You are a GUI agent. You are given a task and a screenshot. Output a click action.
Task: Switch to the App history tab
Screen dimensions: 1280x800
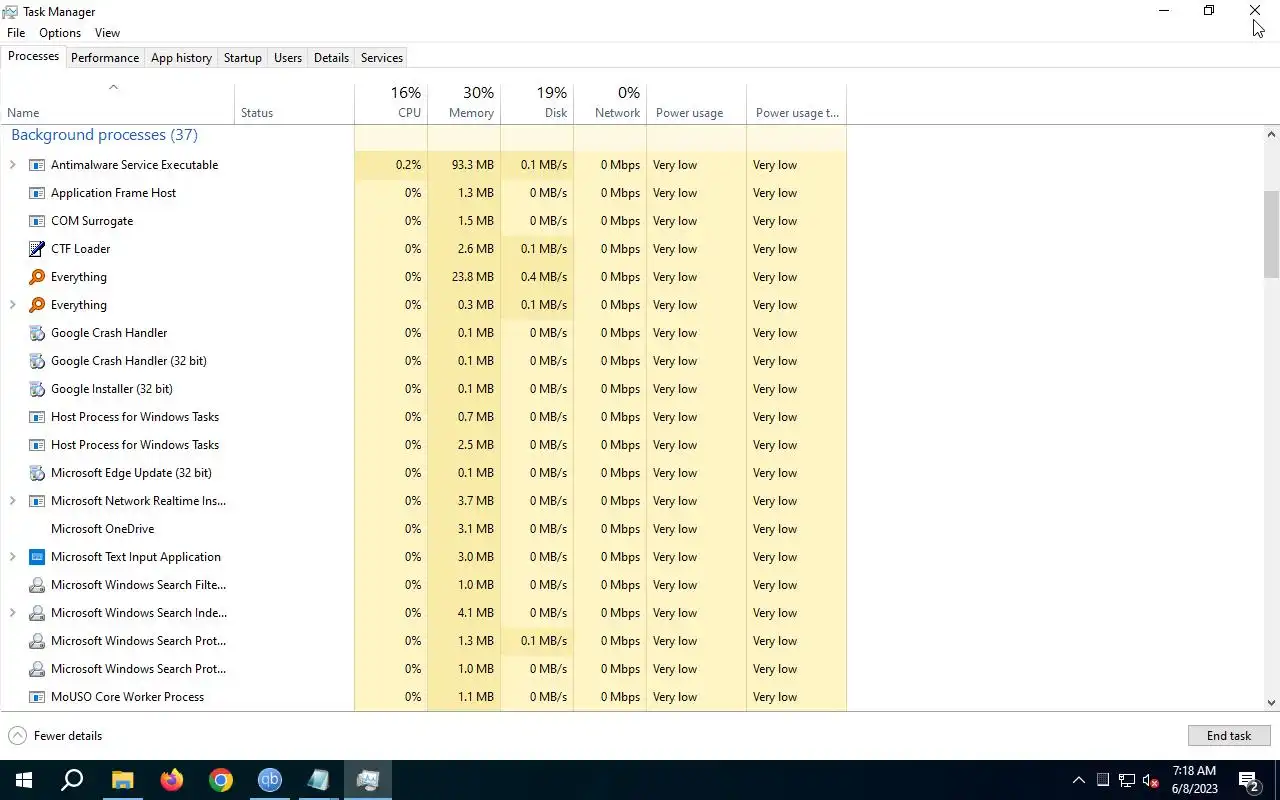click(x=181, y=58)
